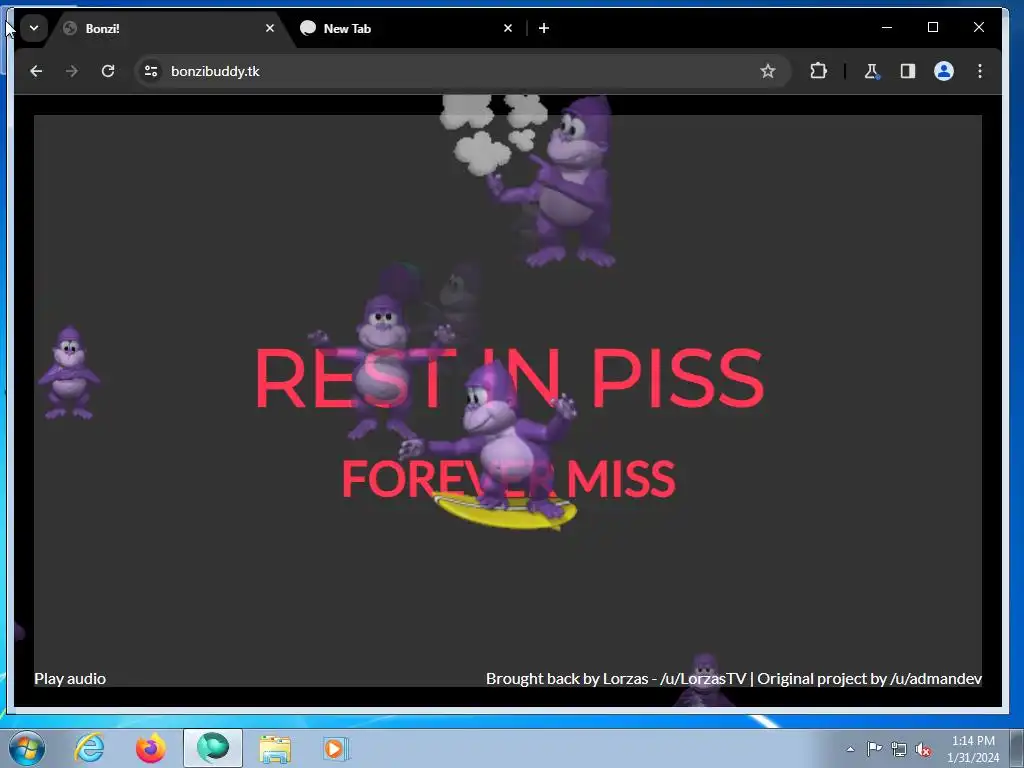Open Windows Media Player from taskbar
Image resolution: width=1024 pixels, height=768 pixels.
pos(336,748)
